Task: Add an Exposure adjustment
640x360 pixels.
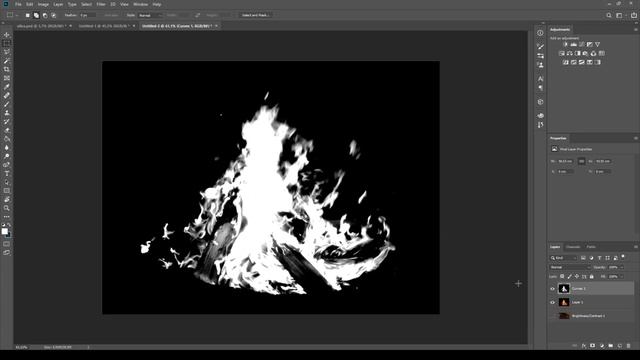Action: pos(589,44)
